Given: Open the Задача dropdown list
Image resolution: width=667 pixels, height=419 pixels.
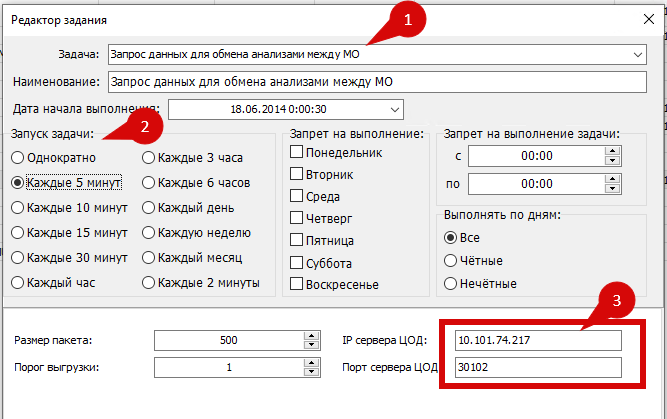Looking at the screenshot, I should coord(637,54).
